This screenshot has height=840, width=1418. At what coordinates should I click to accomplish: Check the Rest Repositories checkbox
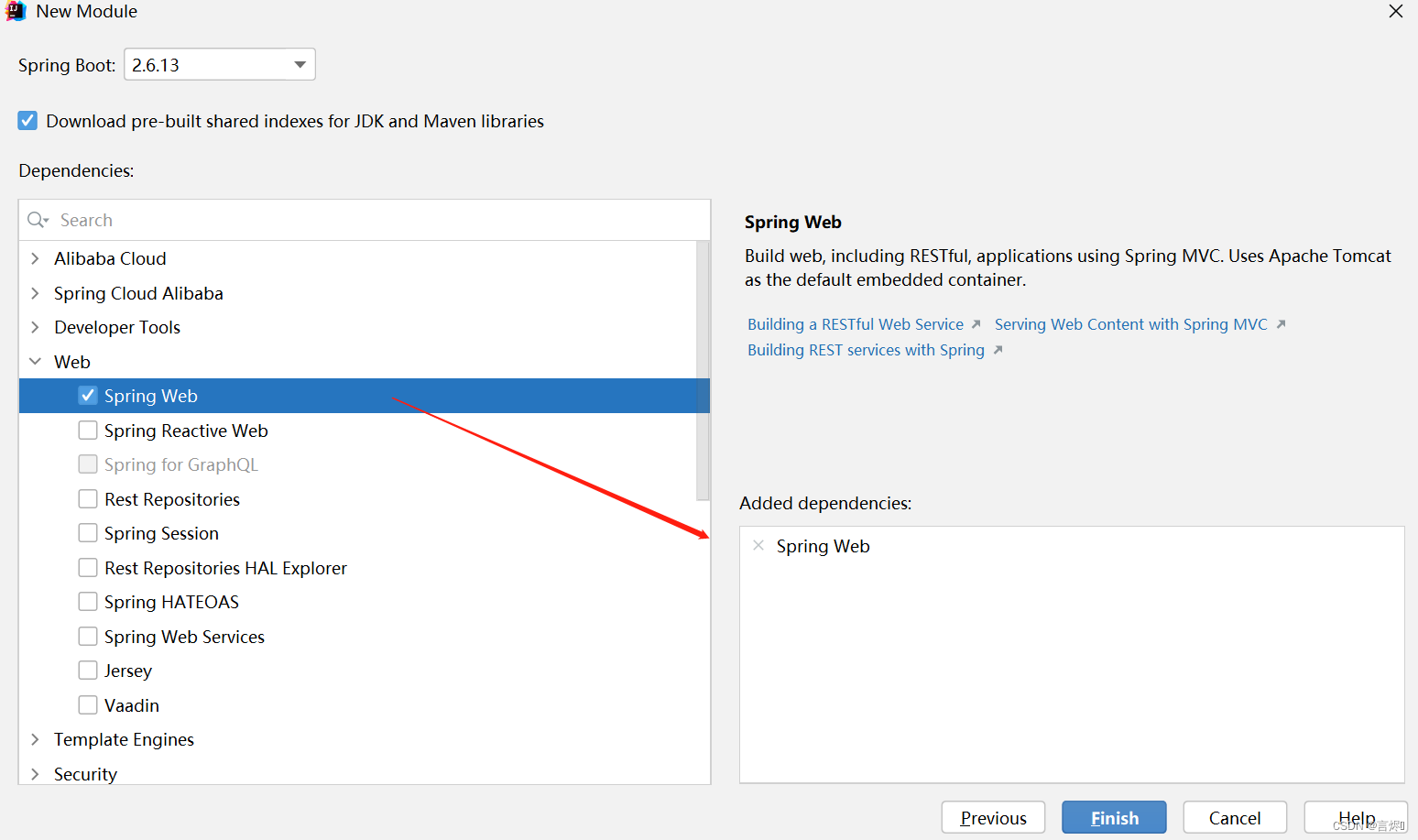tap(88, 499)
